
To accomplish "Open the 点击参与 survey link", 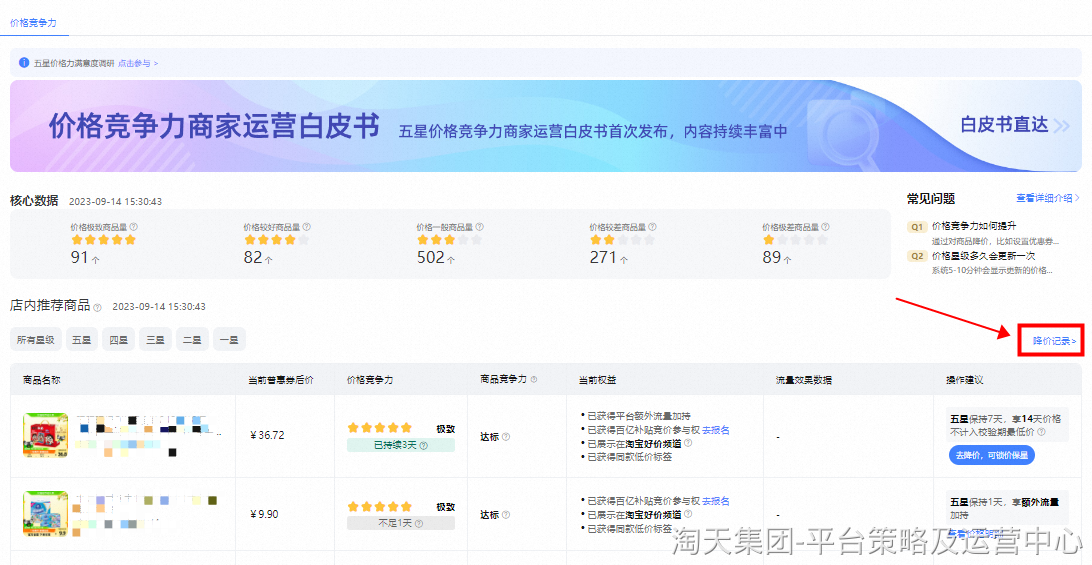I will pos(138,63).
